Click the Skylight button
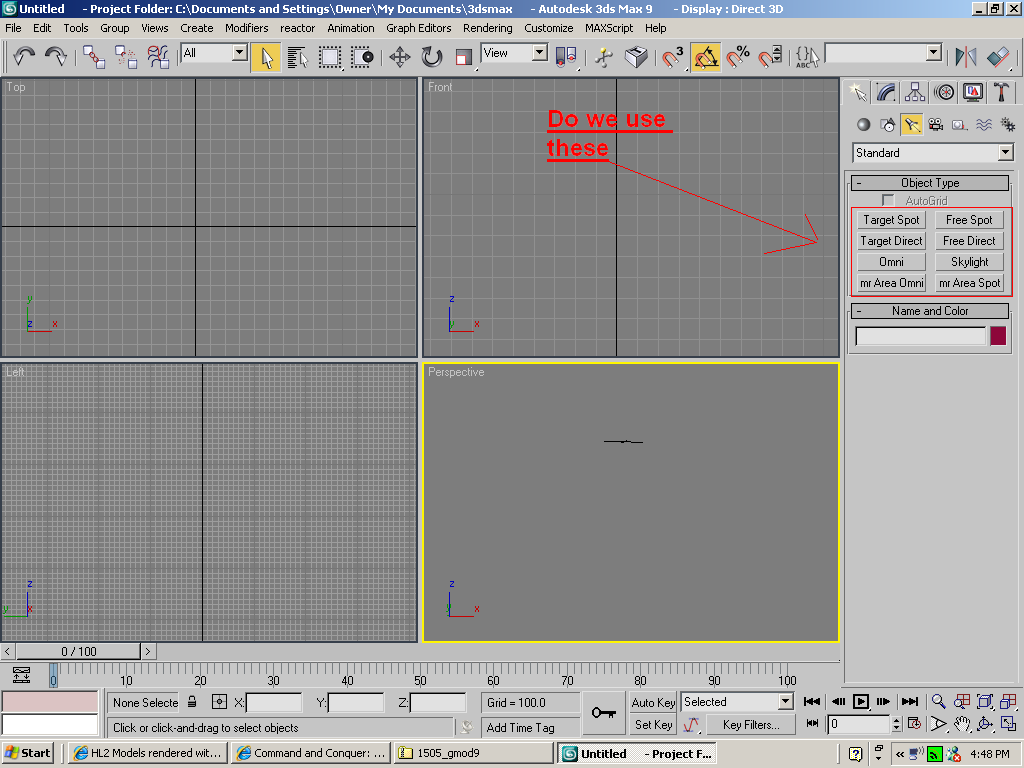This screenshot has height=768, width=1024. pos(969,262)
